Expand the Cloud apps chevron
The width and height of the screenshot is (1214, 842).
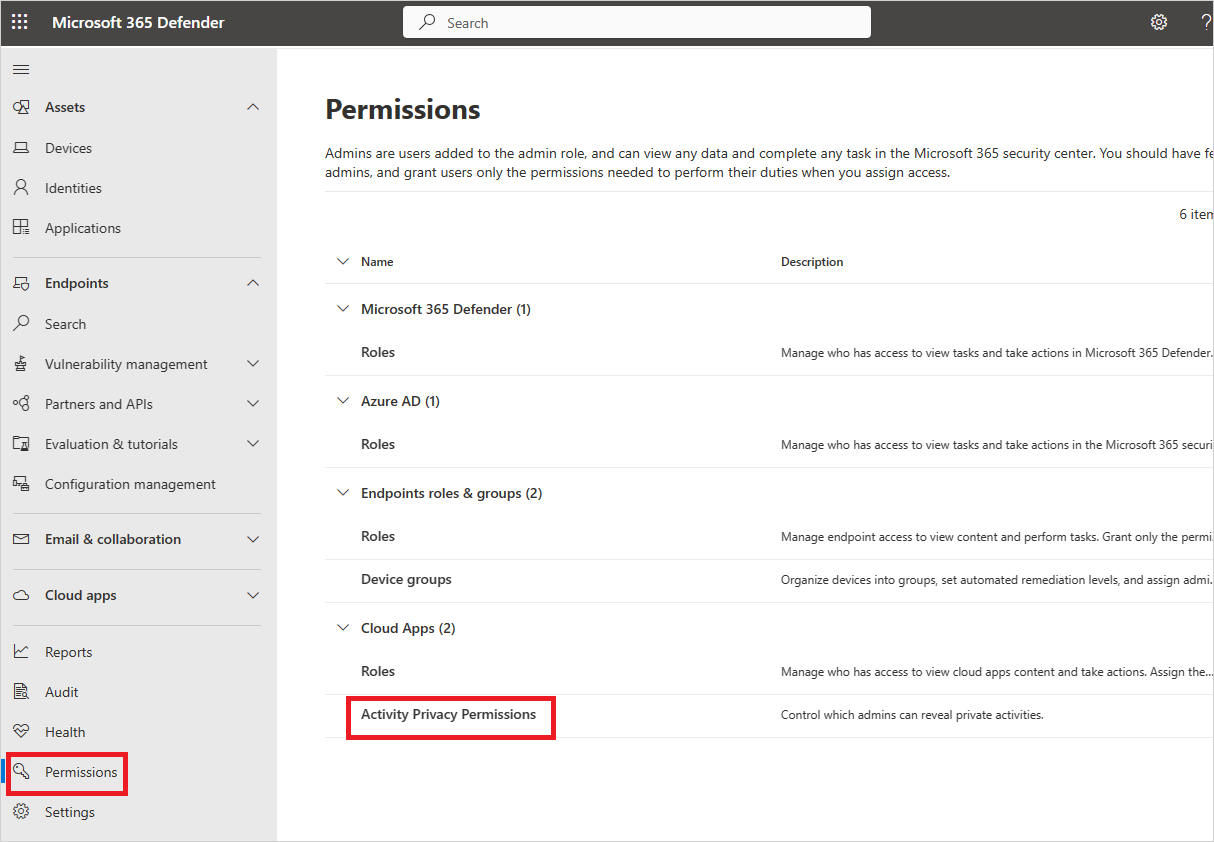pyautogui.click(x=253, y=595)
